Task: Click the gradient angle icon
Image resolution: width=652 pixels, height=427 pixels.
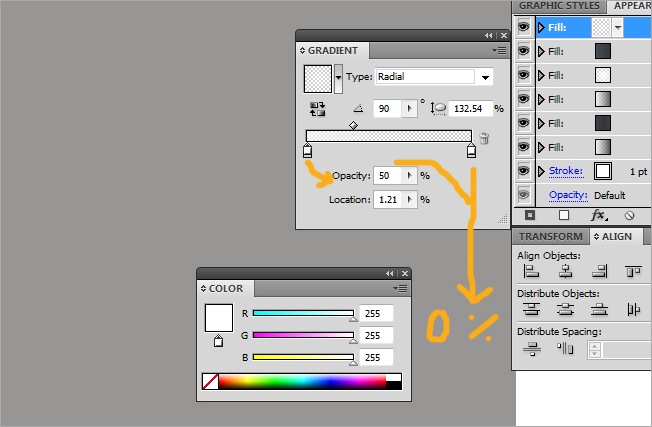Action: pyautogui.click(x=358, y=109)
